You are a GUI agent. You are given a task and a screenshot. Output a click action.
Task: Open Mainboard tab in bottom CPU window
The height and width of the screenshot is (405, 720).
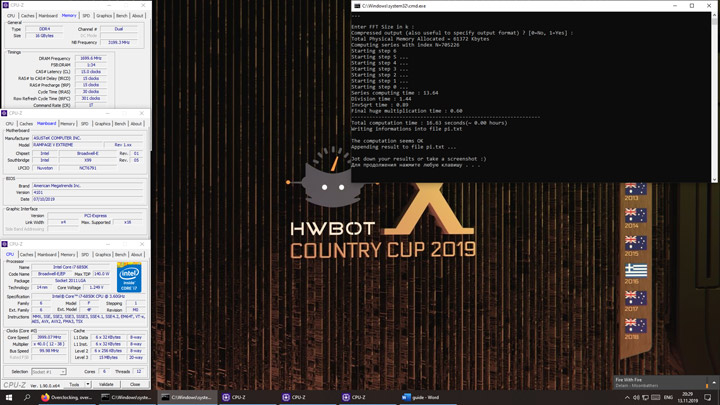[x=47, y=254]
